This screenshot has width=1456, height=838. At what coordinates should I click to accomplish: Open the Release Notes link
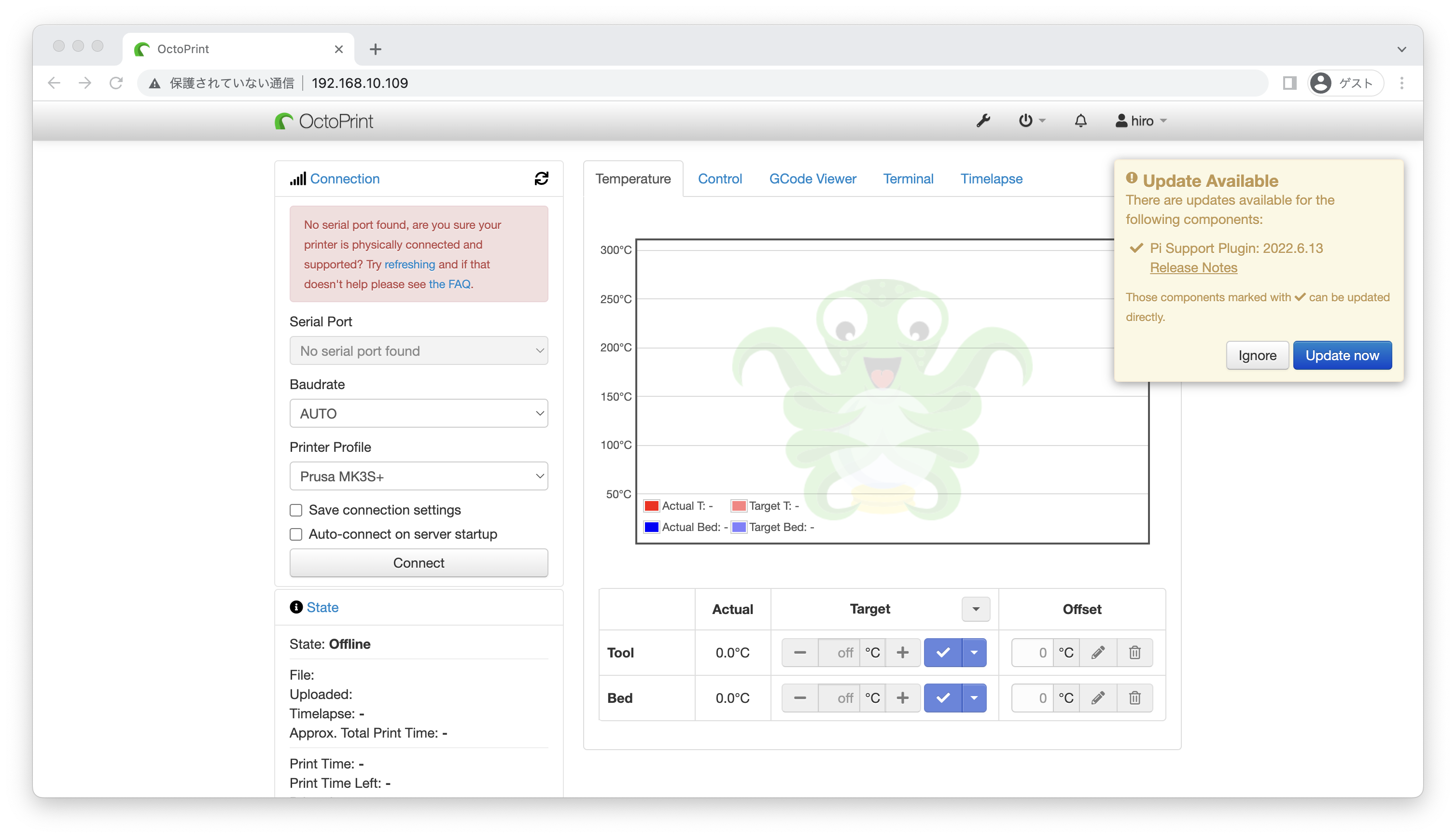(x=1193, y=267)
